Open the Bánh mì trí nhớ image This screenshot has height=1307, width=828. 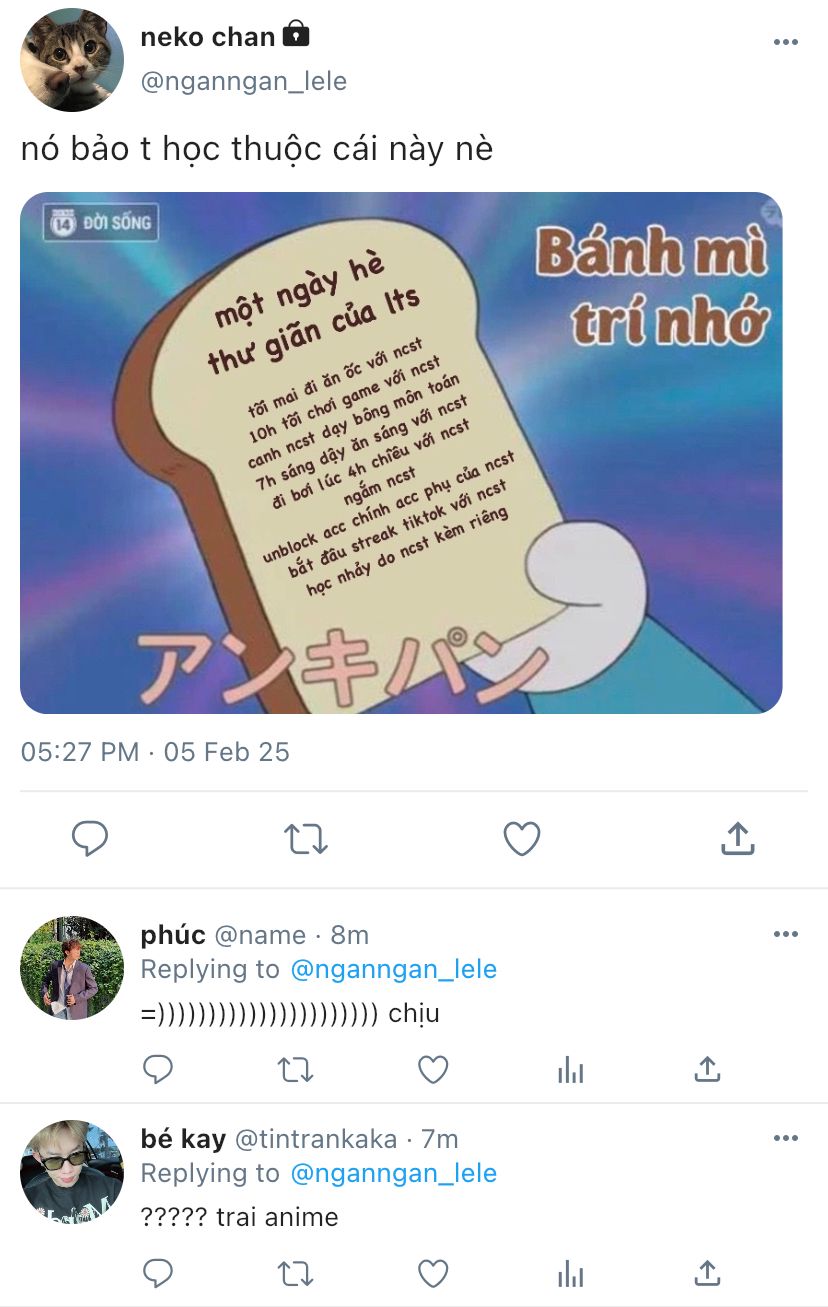click(x=401, y=453)
